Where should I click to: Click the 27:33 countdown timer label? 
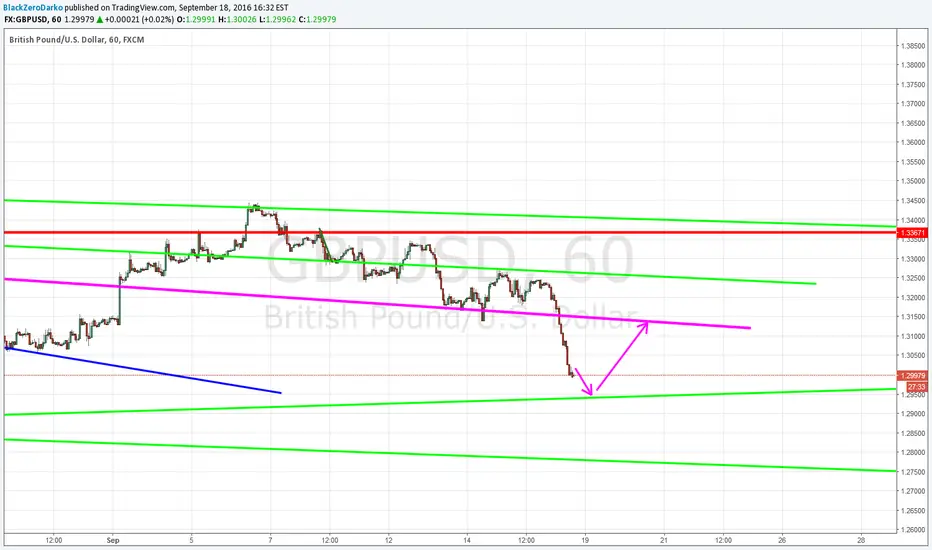pyautogui.click(x=916, y=386)
